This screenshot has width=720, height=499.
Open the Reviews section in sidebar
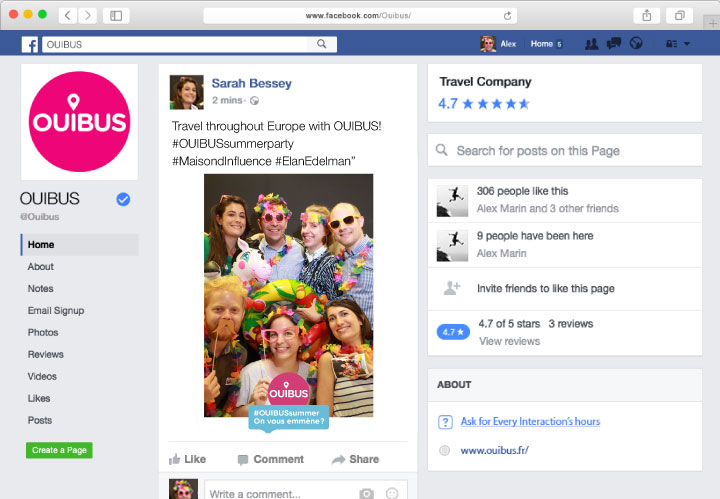click(x=45, y=354)
